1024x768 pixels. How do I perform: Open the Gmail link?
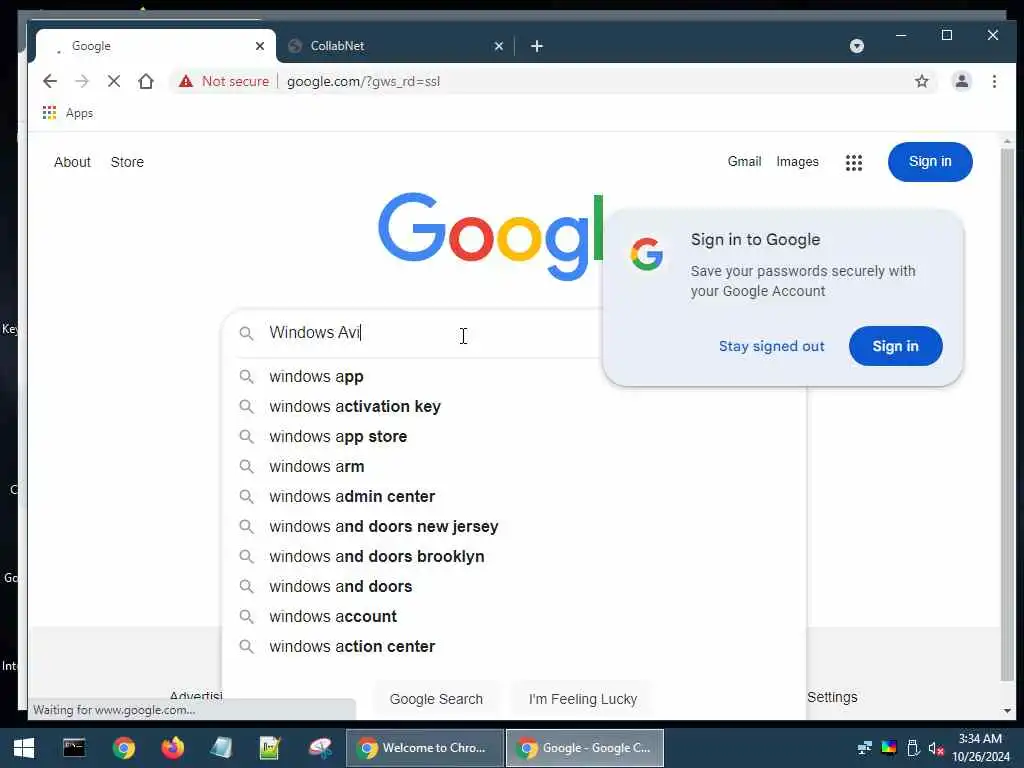[744, 161]
